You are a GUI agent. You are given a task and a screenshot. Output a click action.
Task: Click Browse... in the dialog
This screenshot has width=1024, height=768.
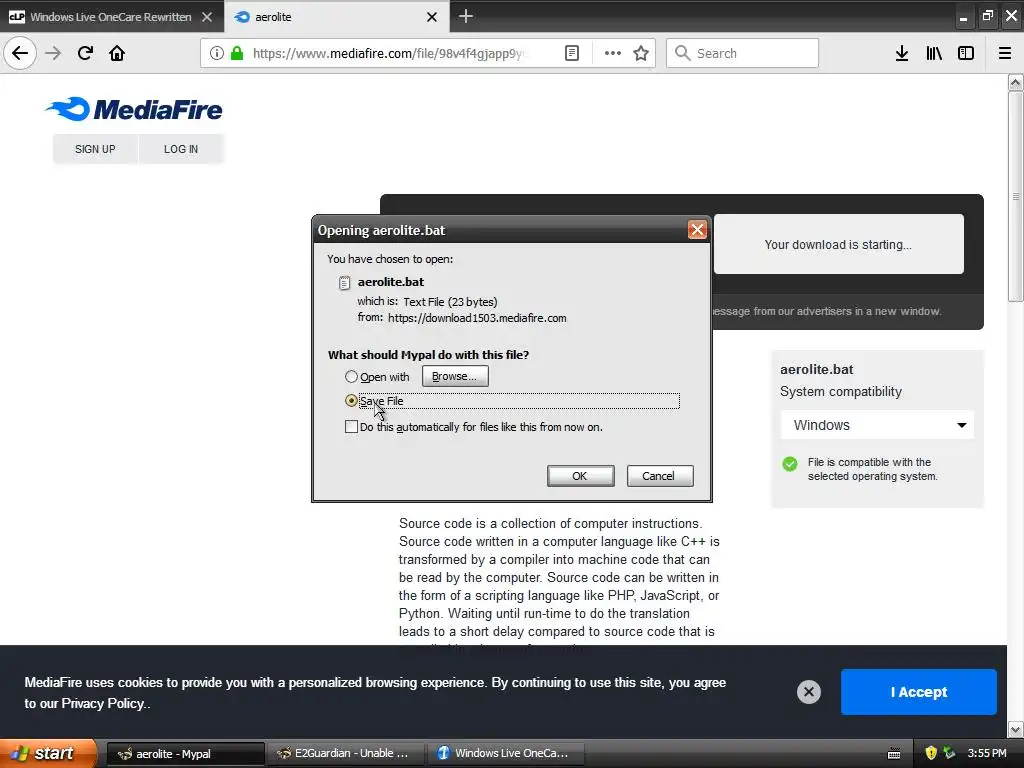point(455,376)
